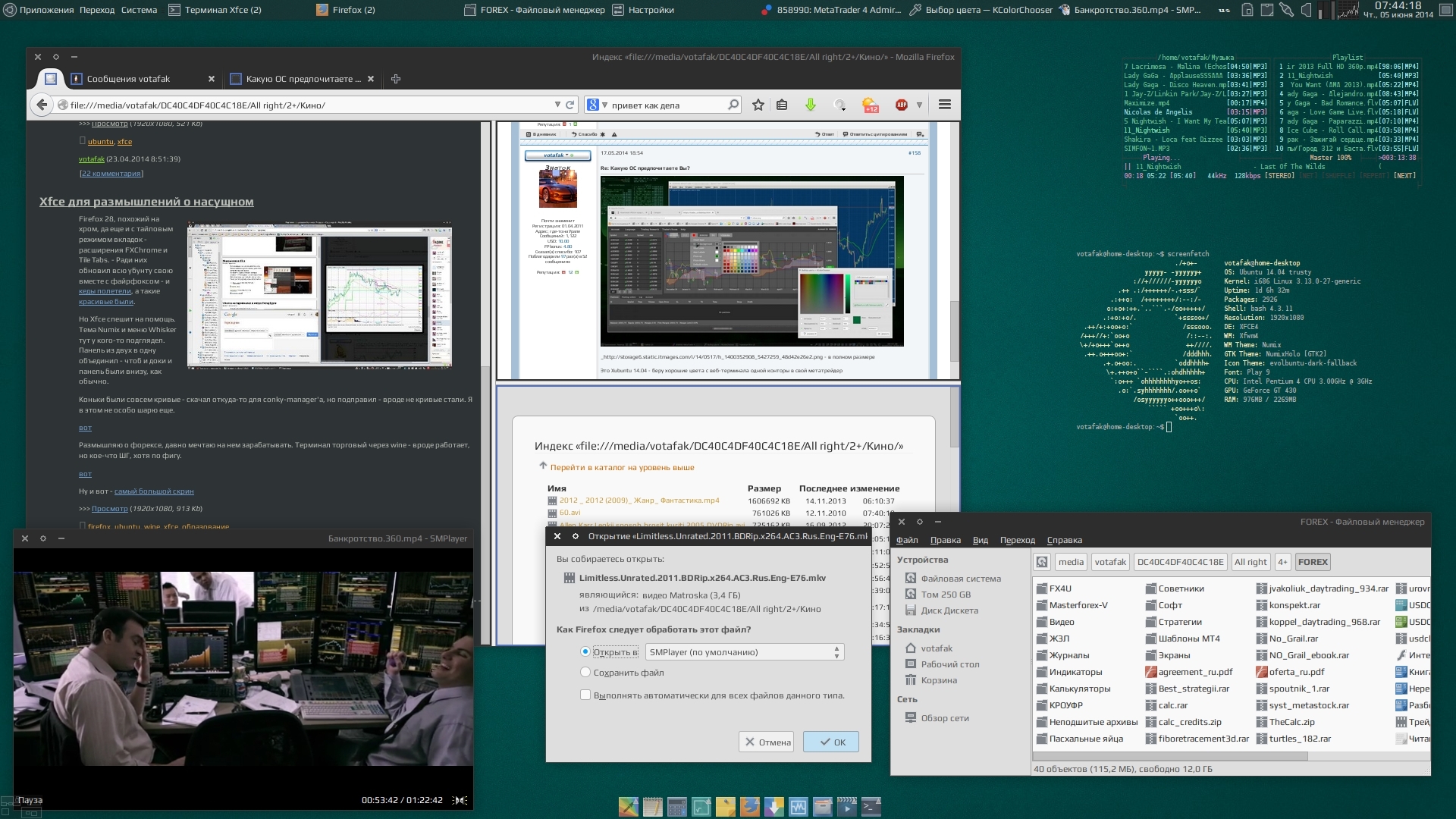The image size is (1456, 819).
Task: Launch Firefox from bottom dock
Action: [x=749, y=807]
